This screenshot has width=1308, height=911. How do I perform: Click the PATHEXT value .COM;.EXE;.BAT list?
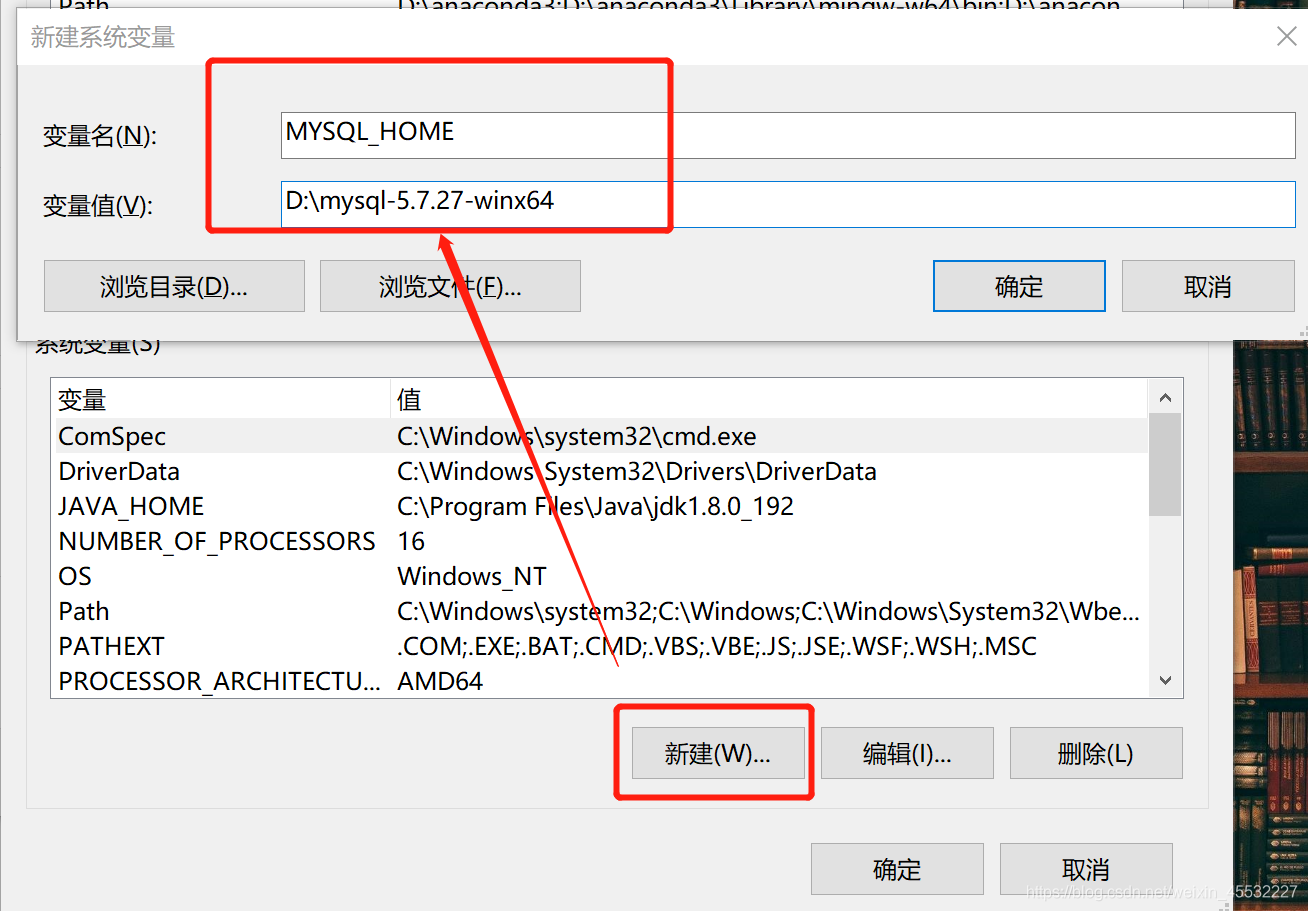click(x=717, y=646)
